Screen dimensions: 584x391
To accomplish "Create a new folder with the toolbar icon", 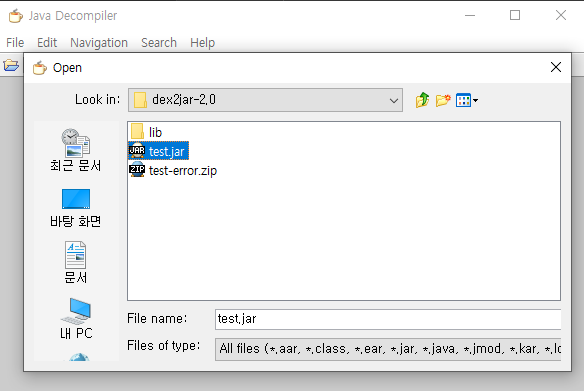I will pyautogui.click(x=443, y=100).
